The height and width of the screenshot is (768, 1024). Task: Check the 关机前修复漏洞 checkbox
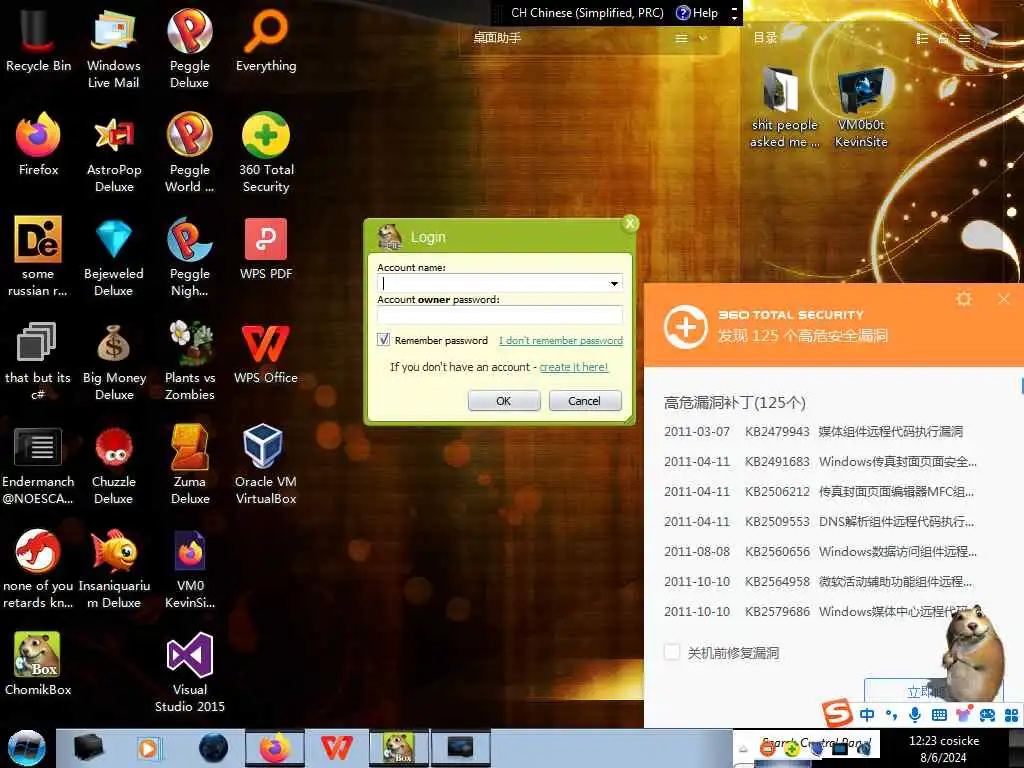(672, 652)
